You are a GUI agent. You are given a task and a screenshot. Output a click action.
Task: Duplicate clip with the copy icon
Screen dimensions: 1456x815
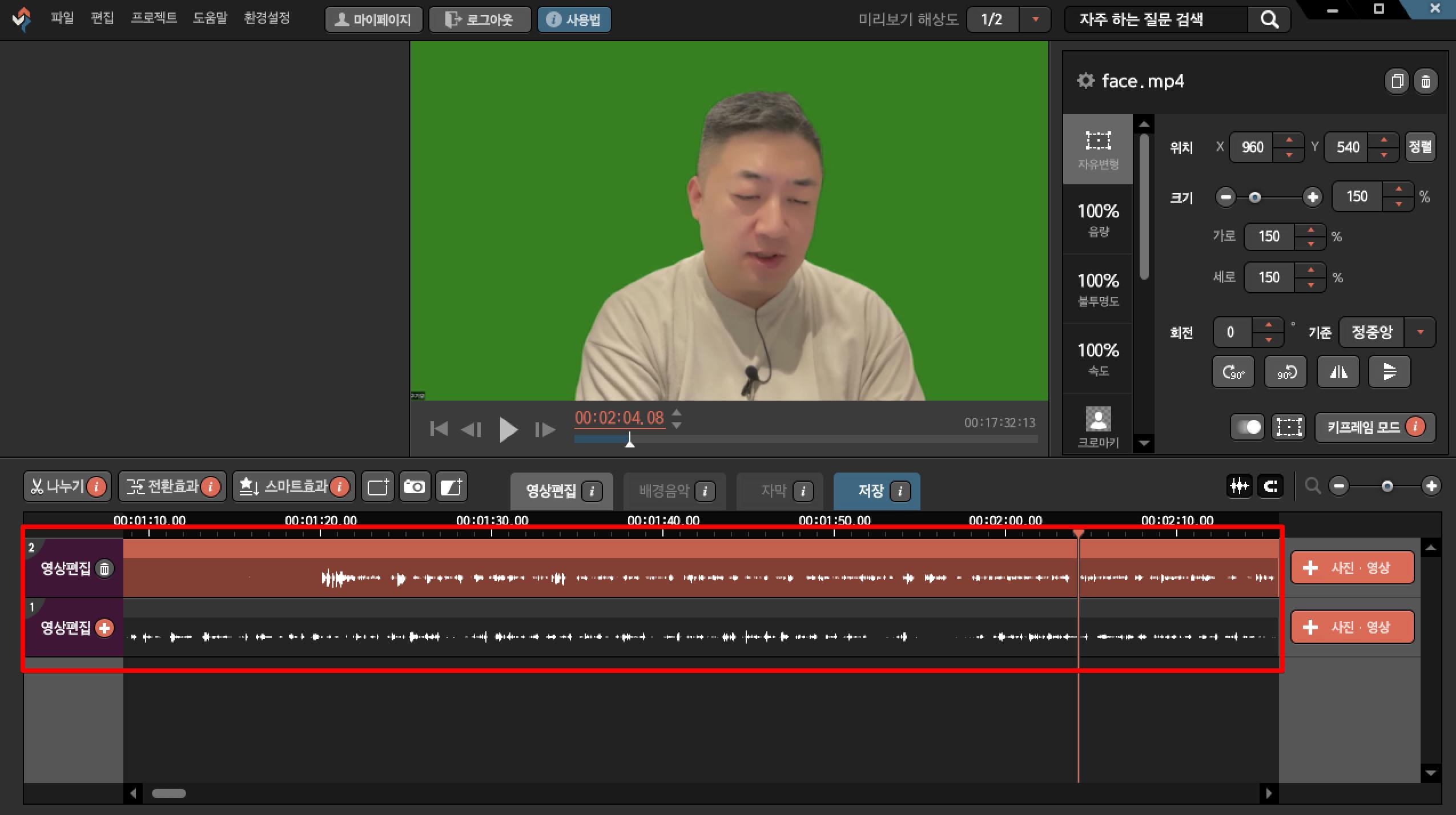pyautogui.click(x=1397, y=82)
